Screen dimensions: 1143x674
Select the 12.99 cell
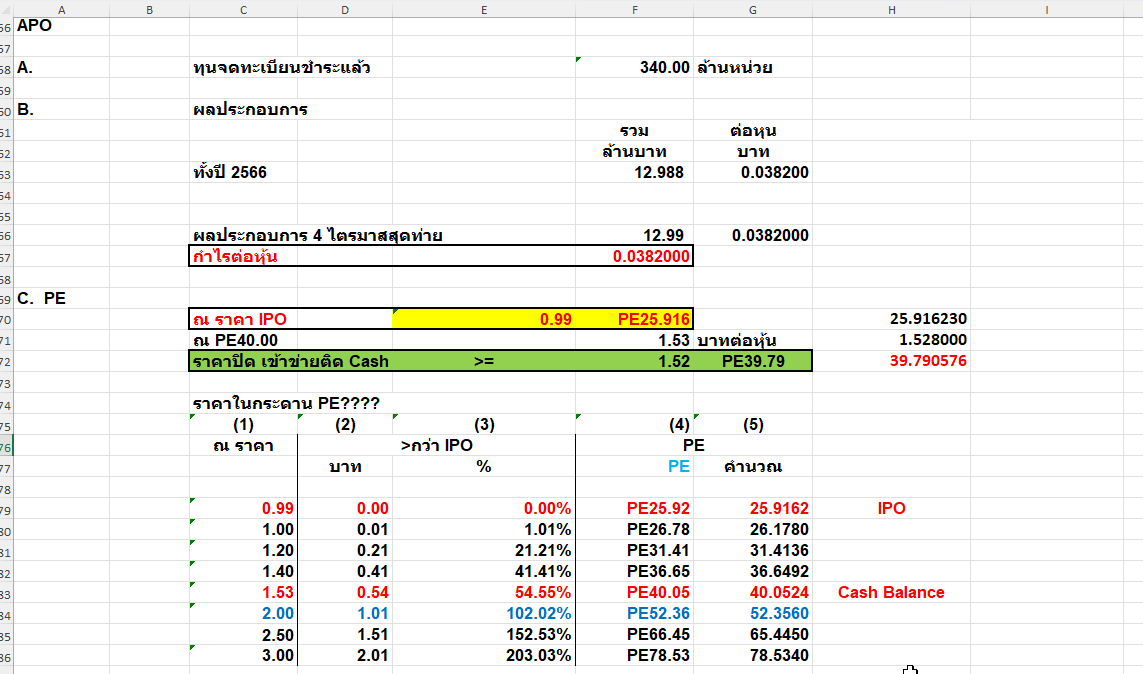click(635, 235)
